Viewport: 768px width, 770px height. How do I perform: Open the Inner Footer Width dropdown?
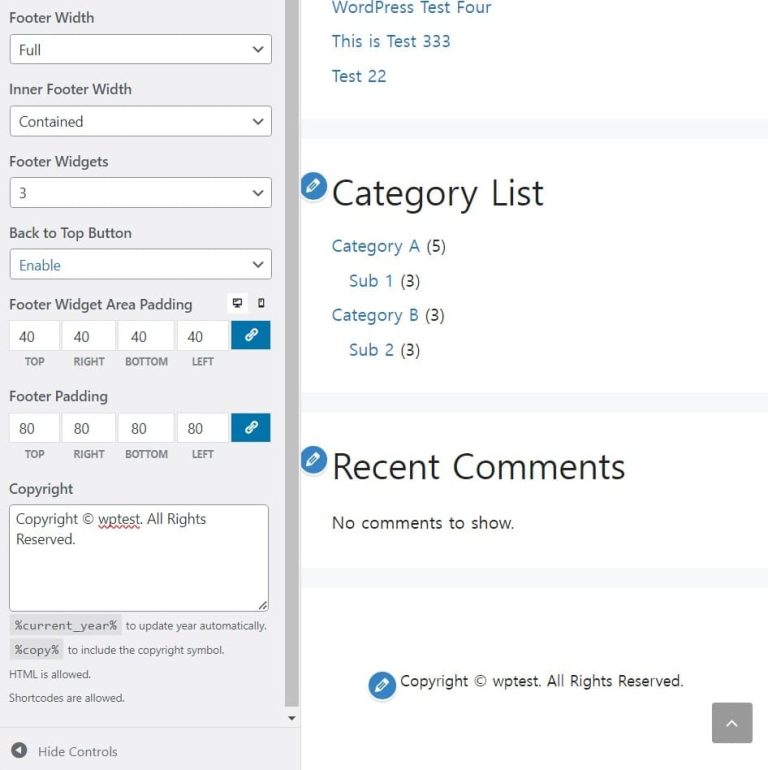140,122
